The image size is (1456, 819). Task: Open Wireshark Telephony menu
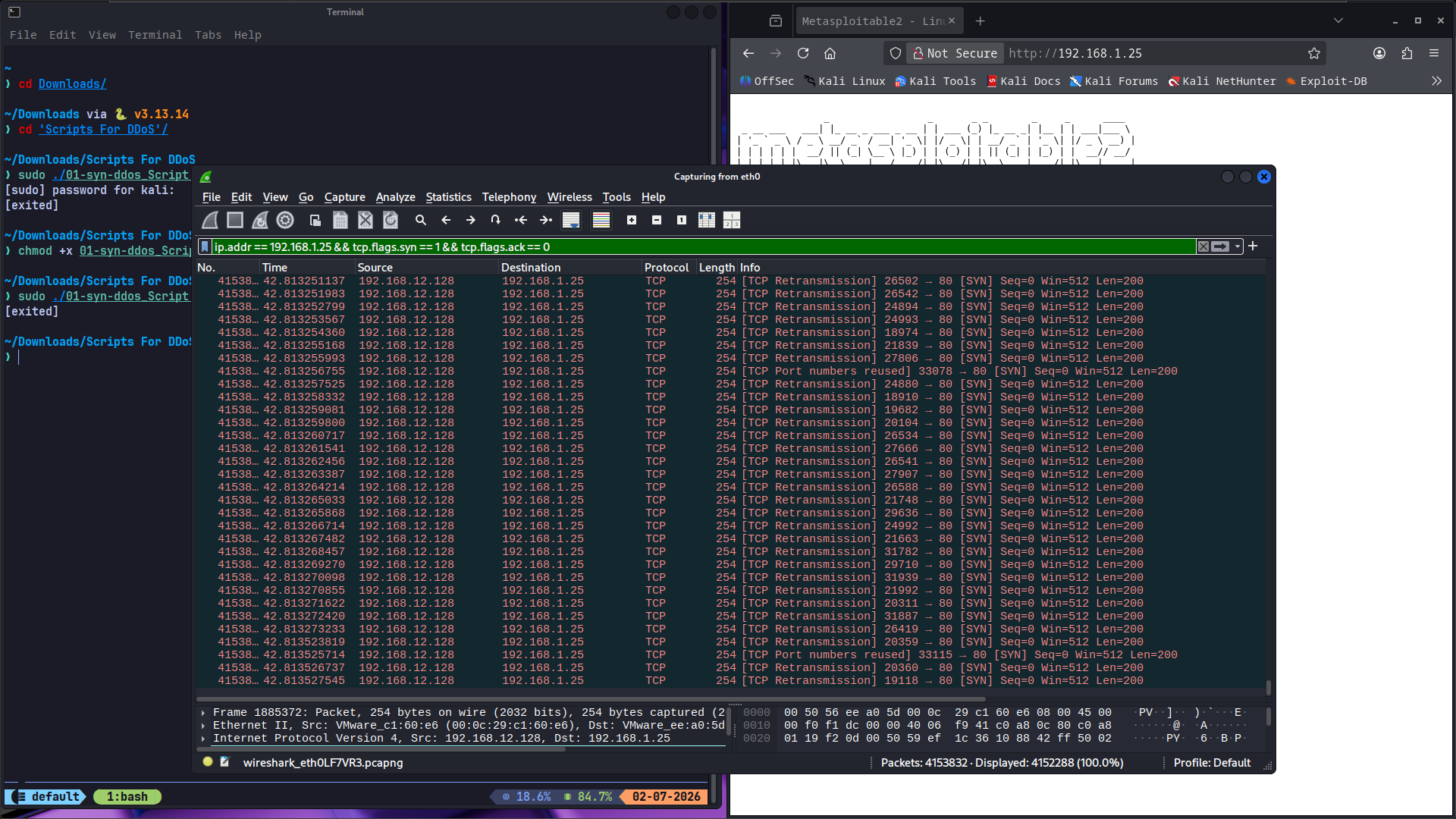pyautogui.click(x=509, y=197)
